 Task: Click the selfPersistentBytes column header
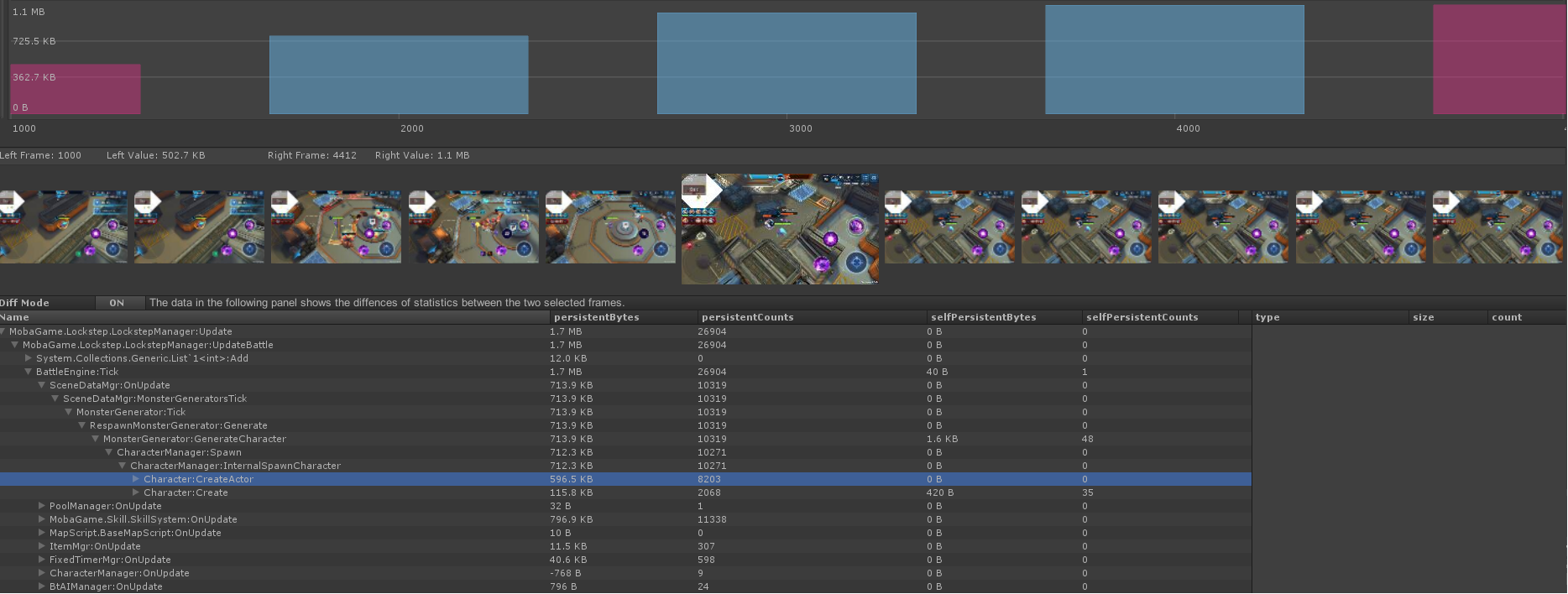pyautogui.click(x=983, y=317)
